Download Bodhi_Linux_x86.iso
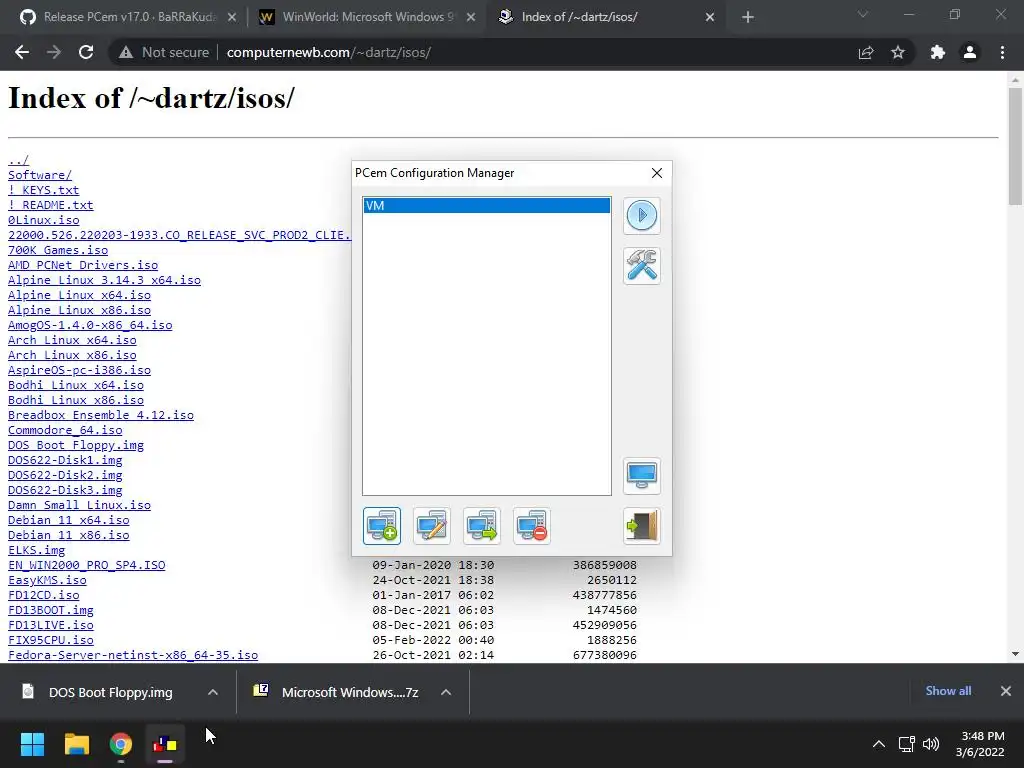Viewport: 1024px width, 768px height. [x=76, y=400]
